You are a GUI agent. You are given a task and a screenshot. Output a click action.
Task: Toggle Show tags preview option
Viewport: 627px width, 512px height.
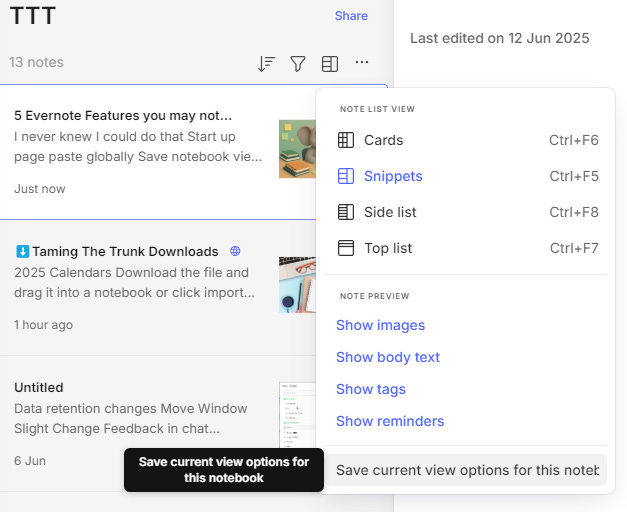(x=371, y=389)
